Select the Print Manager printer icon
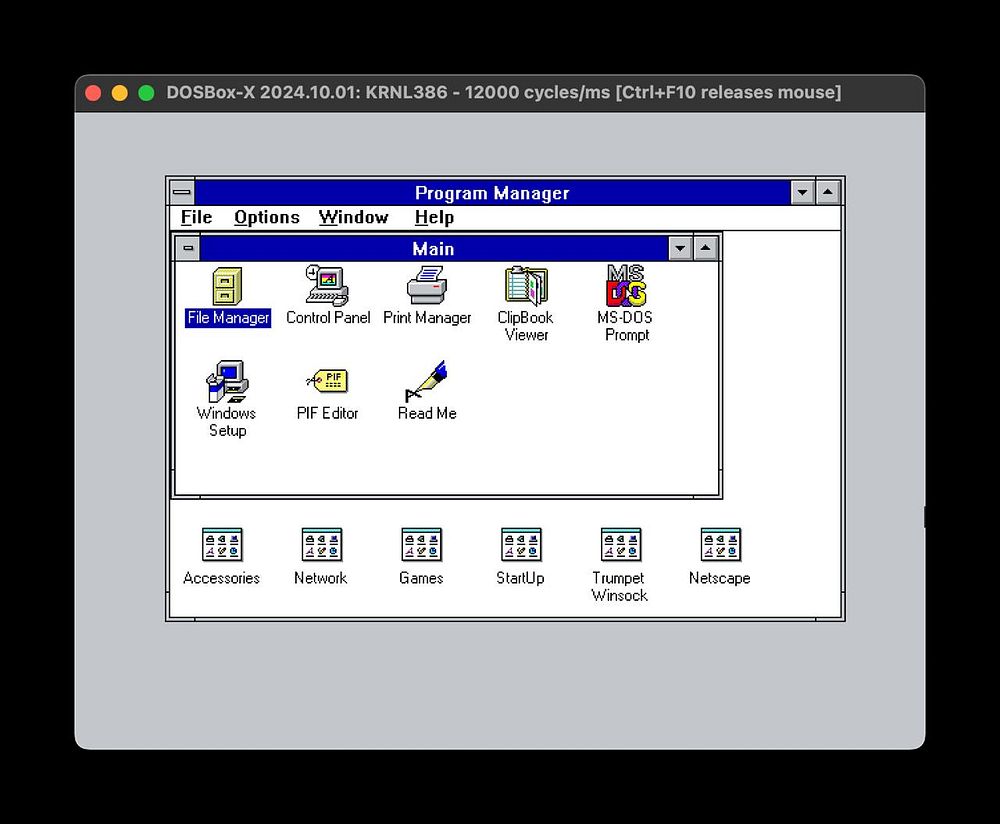This screenshot has height=824, width=1000. click(x=427, y=286)
